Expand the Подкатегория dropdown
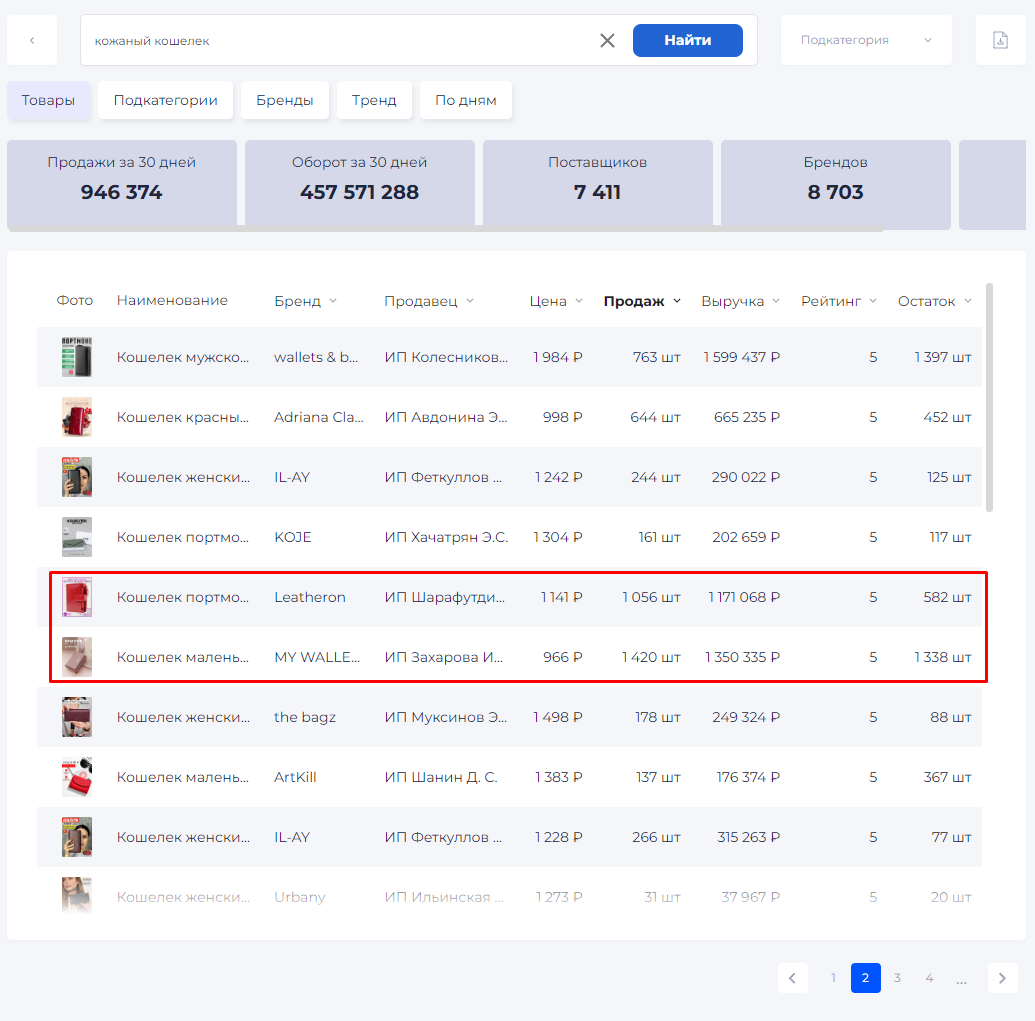1035x1021 pixels. tap(866, 41)
